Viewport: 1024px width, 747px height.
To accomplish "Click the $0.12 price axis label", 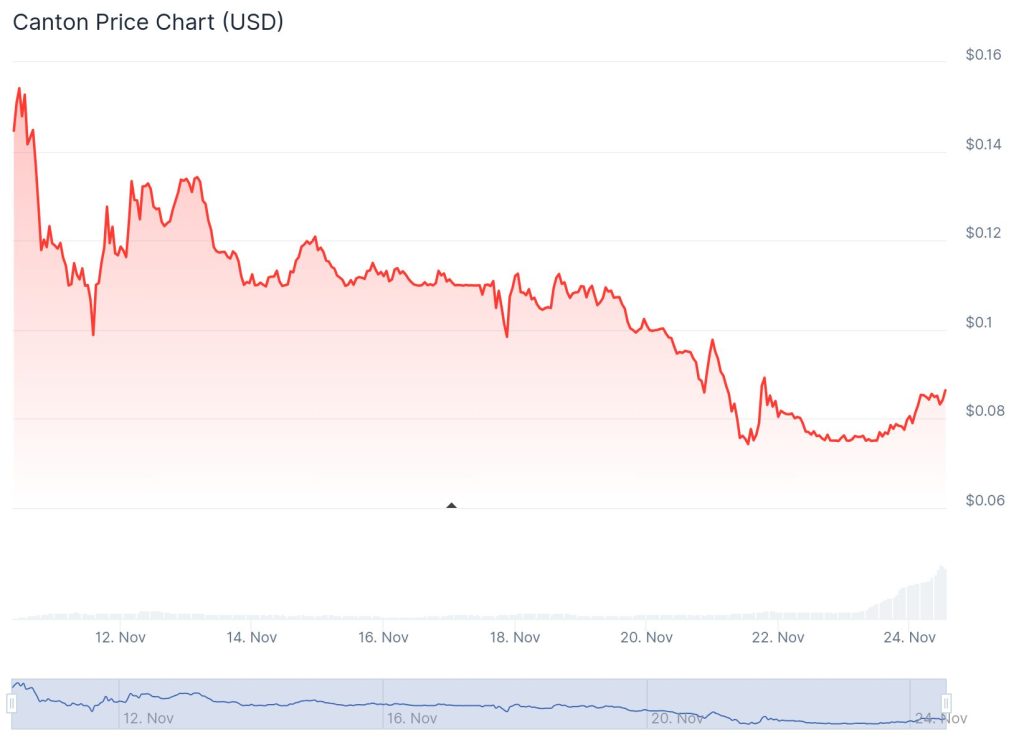I will (983, 233).
